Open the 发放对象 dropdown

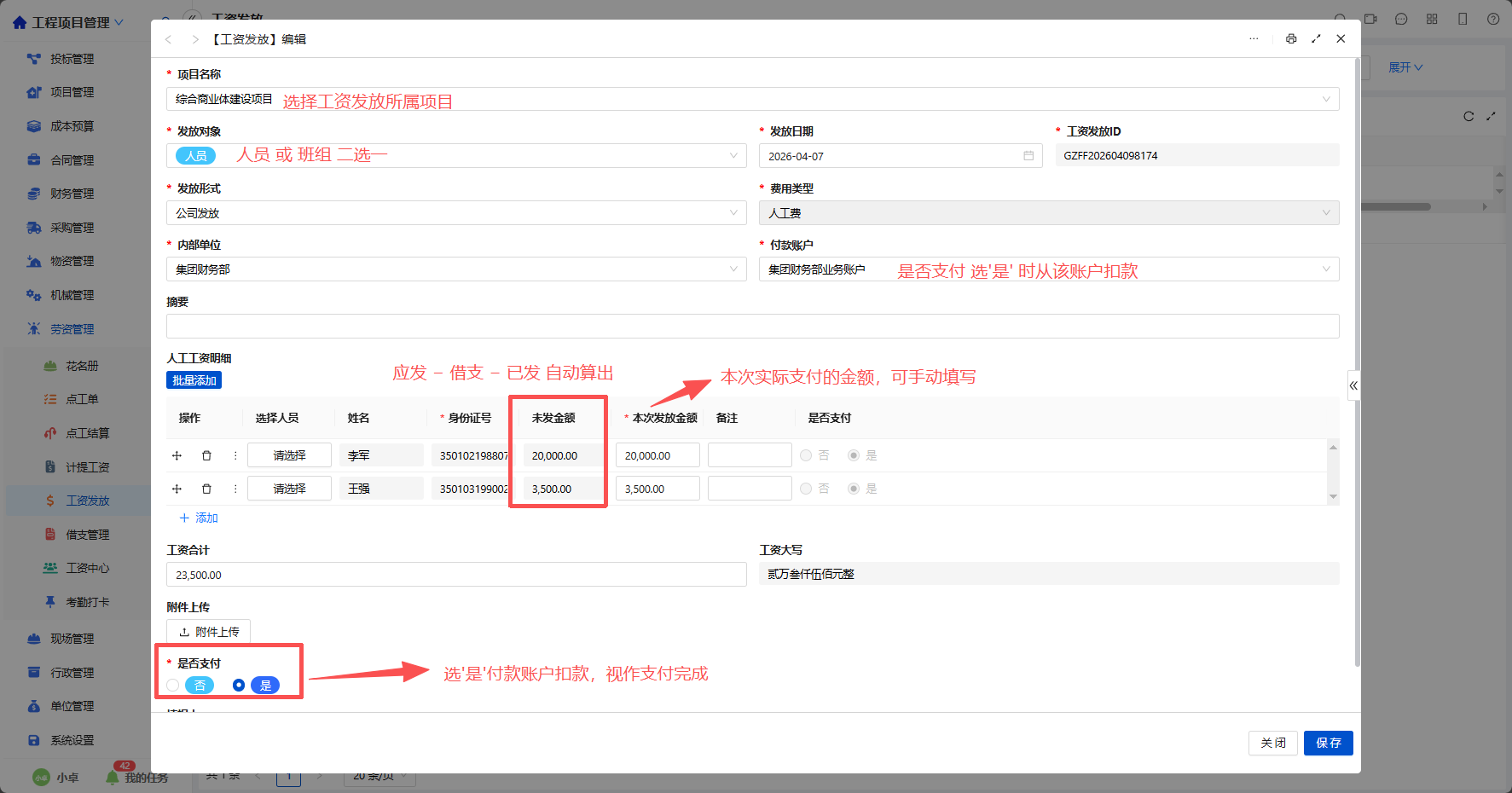[x=456, y=155]
